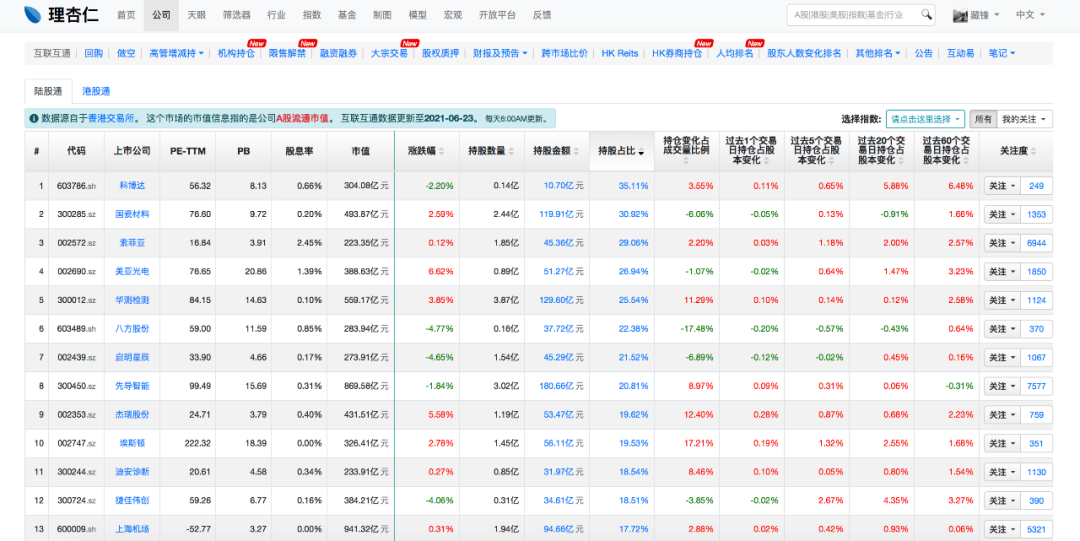Open the 公告 link
This screenshot has height=541, width=1080.
tap(924, 53)
